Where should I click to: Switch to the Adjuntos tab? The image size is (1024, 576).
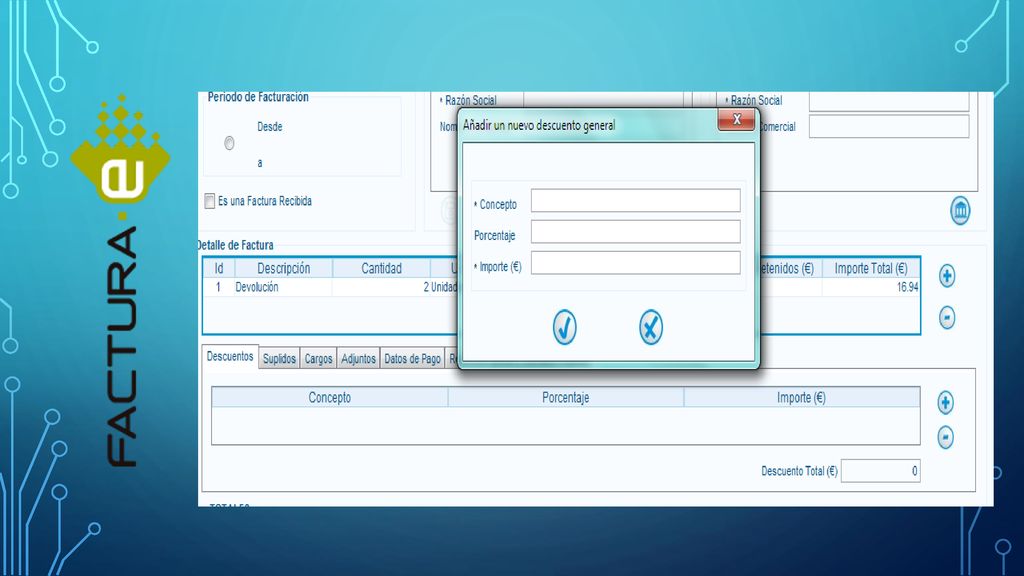coord(359,359)
